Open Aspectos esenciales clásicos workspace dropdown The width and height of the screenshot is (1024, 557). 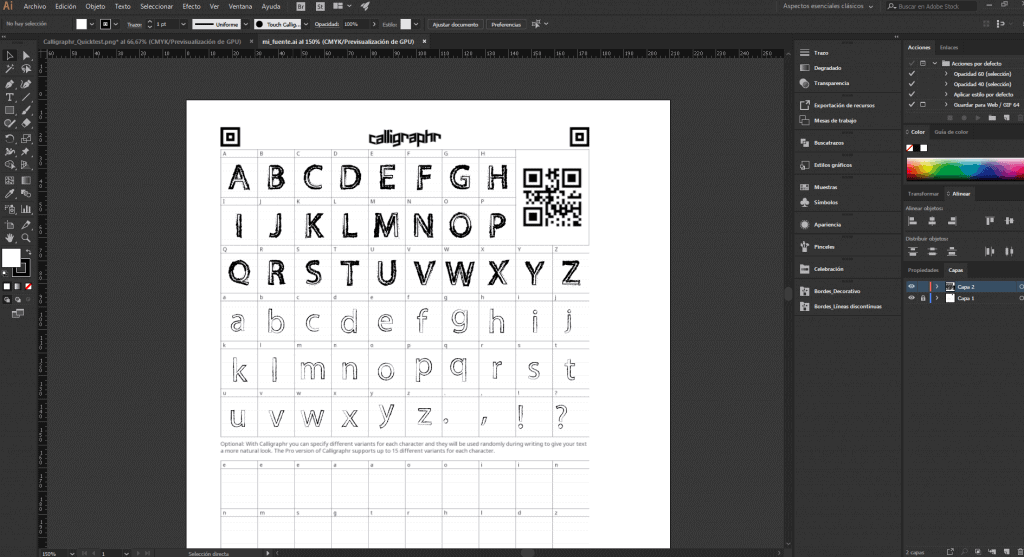tap(828, 7)
